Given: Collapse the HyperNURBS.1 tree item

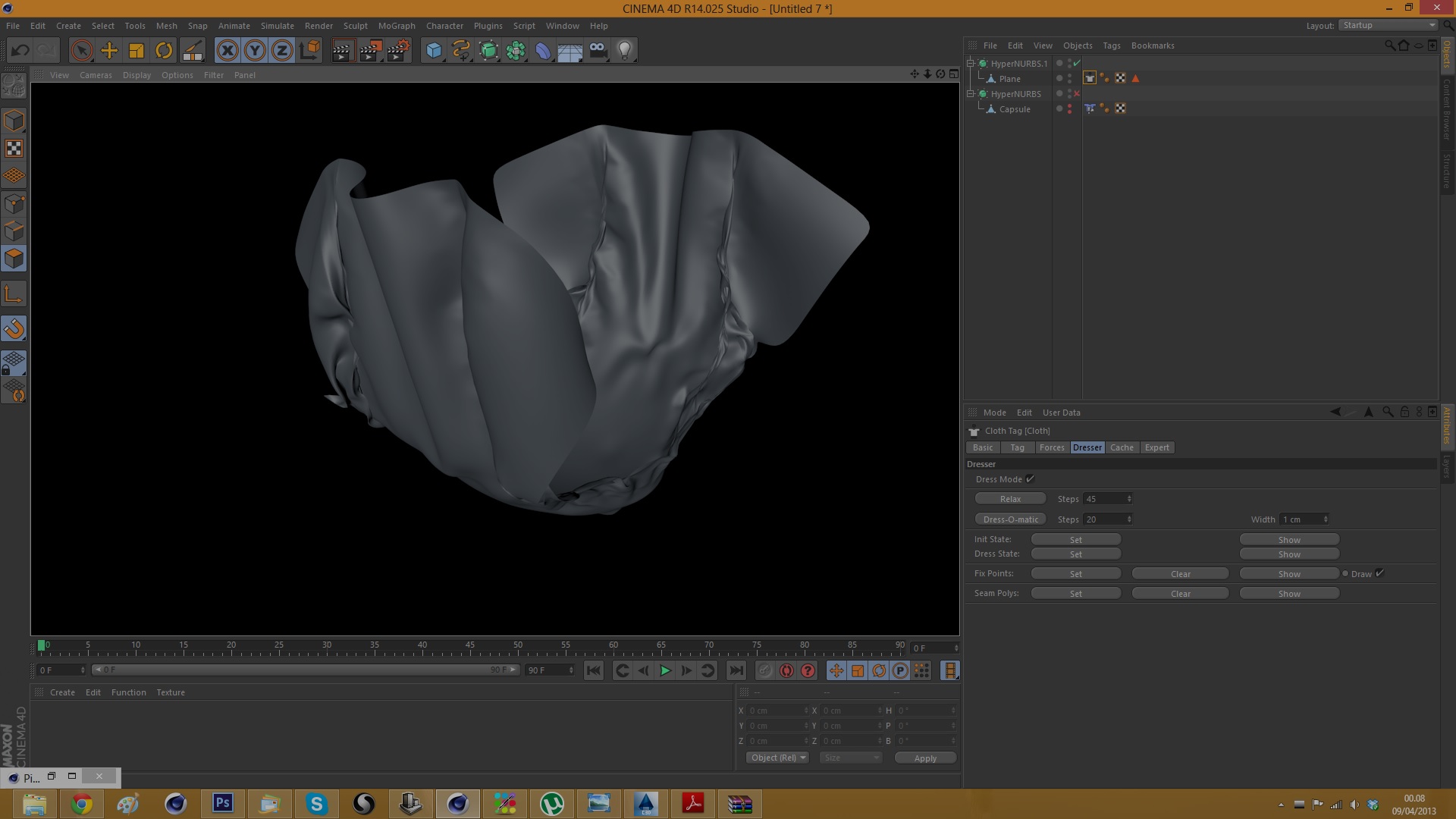Looking at the screenshot, I should click(x=971, y=64).
